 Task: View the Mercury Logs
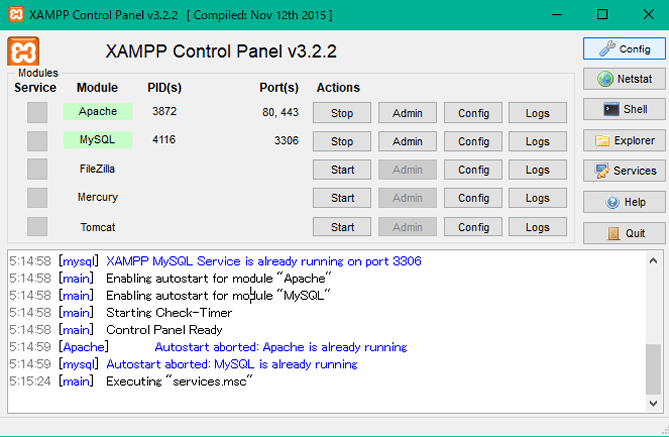538,198
